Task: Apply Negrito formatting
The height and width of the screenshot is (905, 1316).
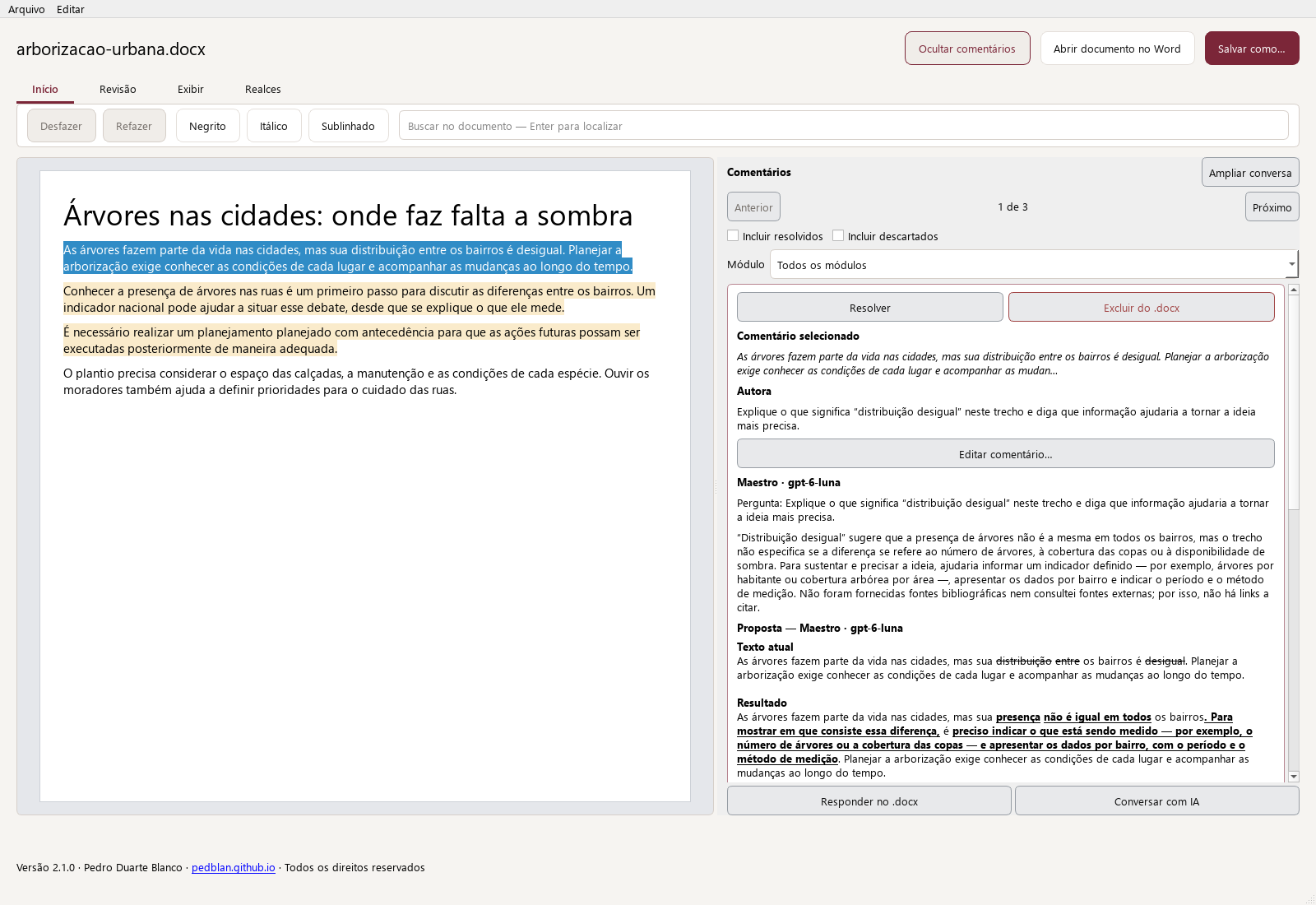Action: pyautogui.click(x=208, y=126)
